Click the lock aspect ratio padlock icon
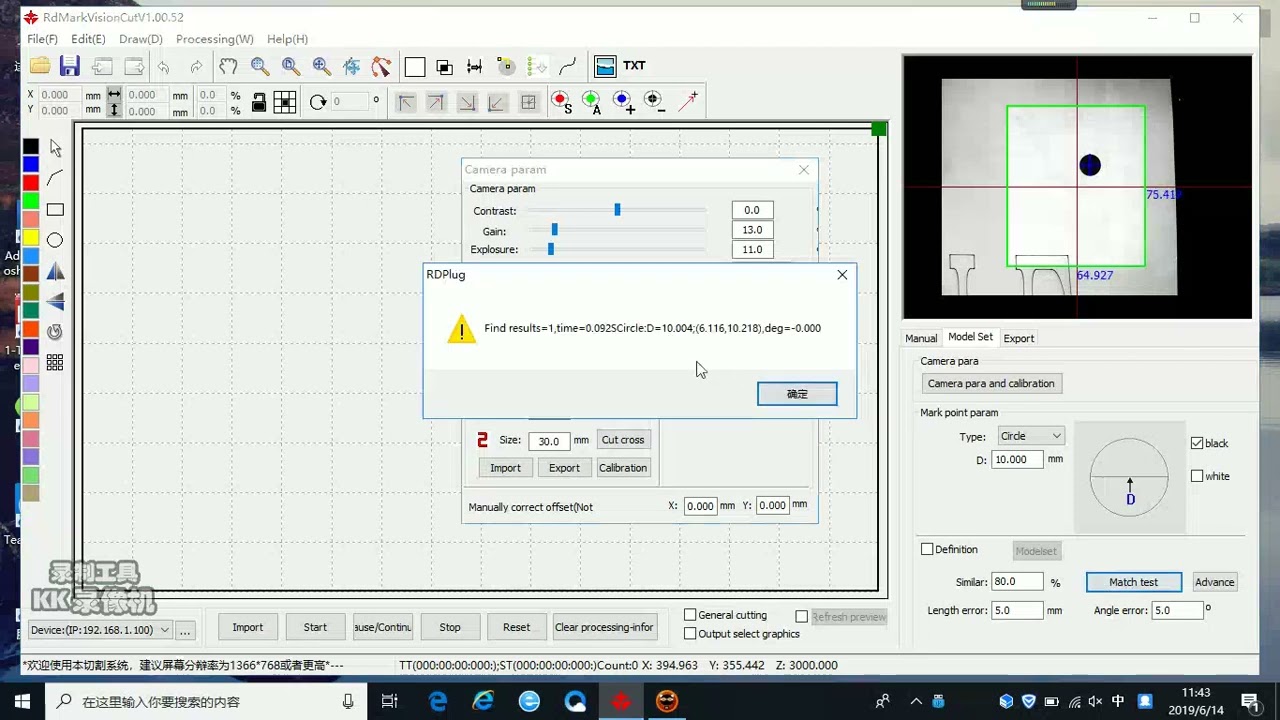Image resolution: width=1280 pixels, height=720 pixels. point(259,102)
